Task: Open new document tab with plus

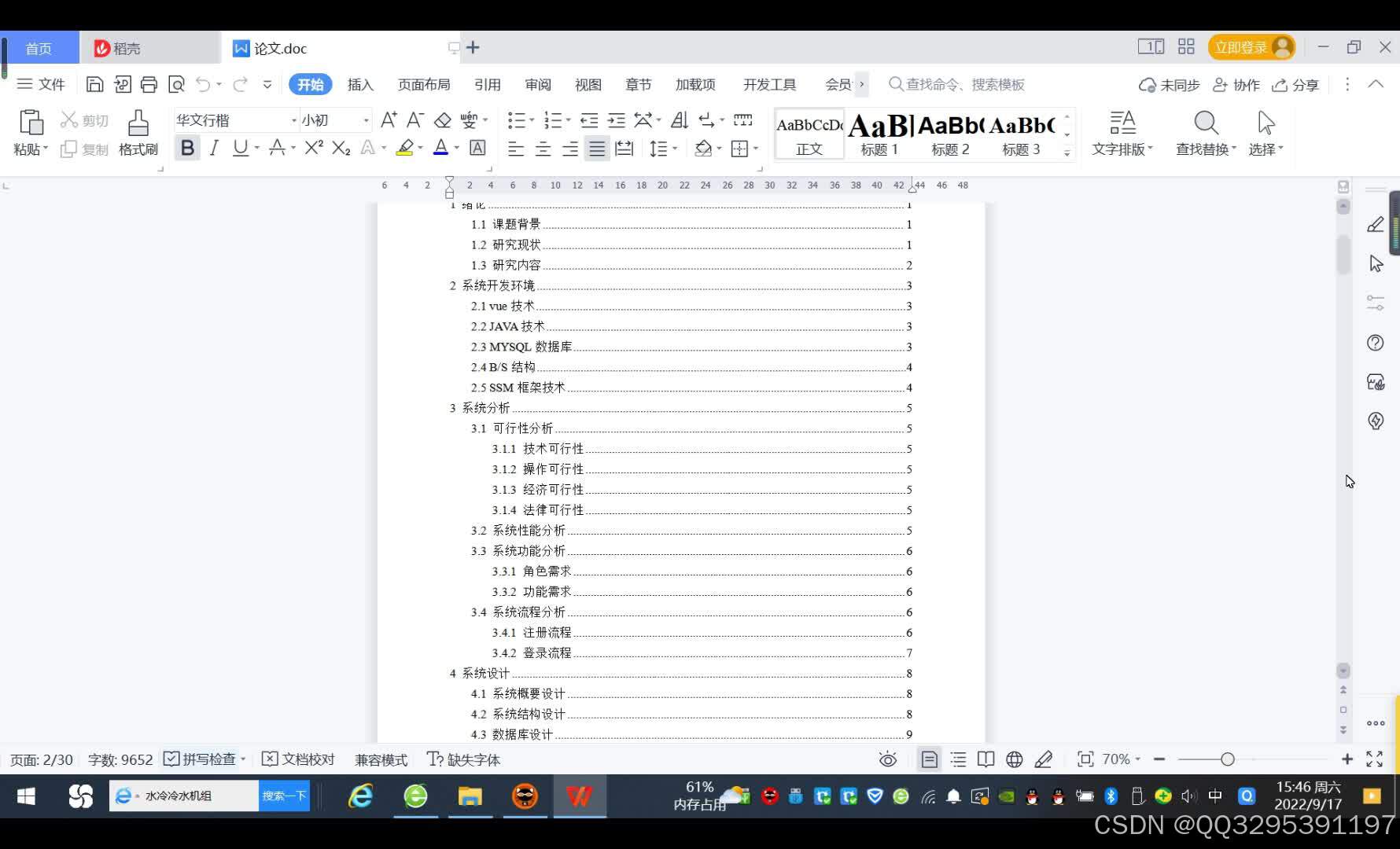Action: (473, 47)
